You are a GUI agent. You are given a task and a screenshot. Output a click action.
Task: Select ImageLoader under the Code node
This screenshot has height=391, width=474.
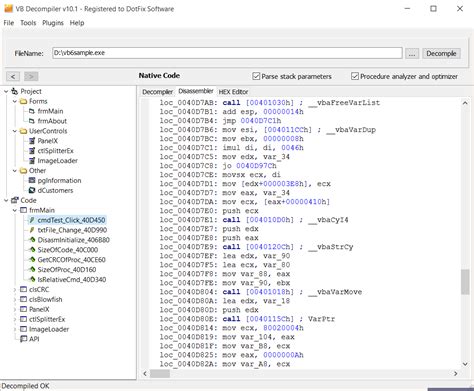point(49,329)
